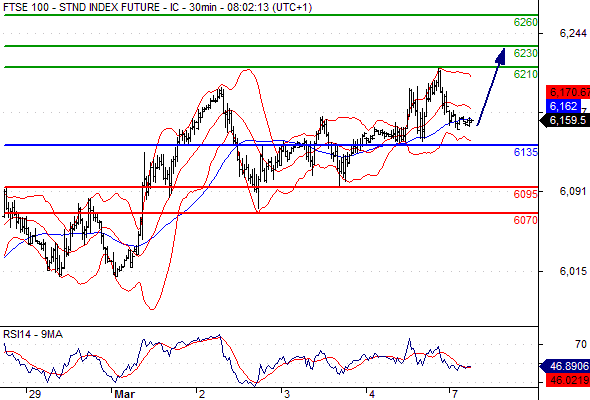Click the 29 date marker on time axis
590x400 pixels.
35,394
